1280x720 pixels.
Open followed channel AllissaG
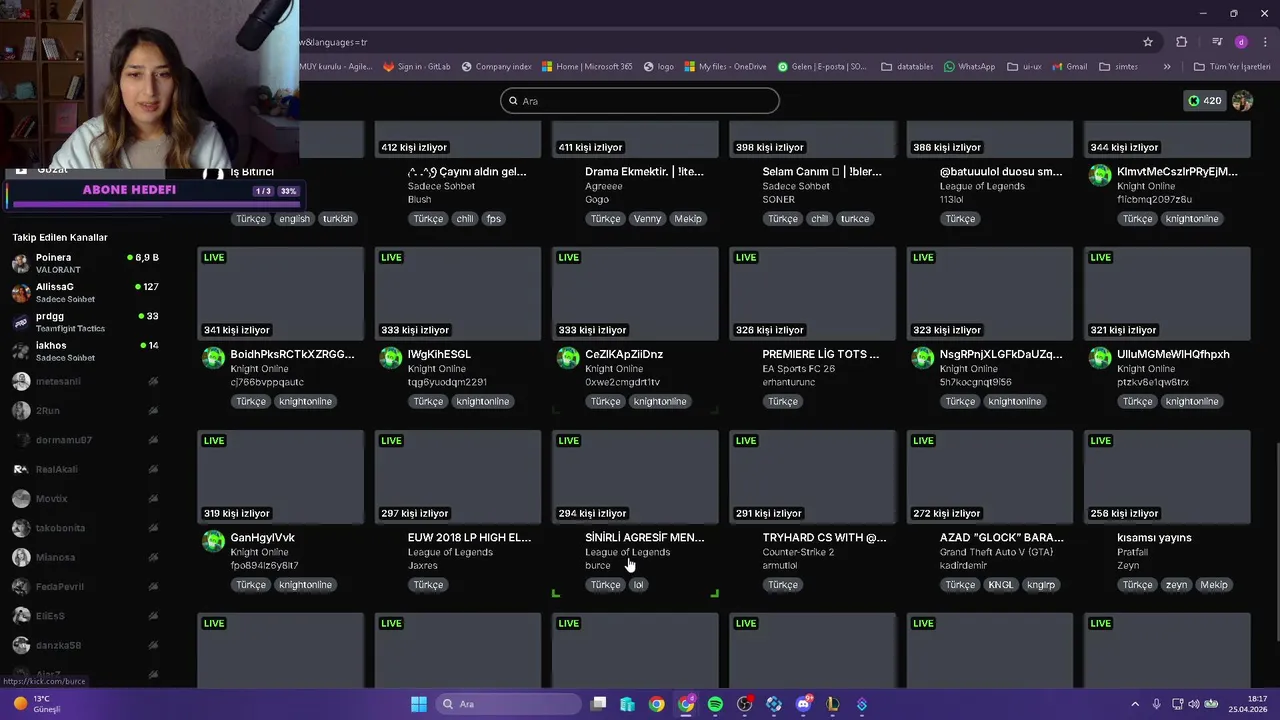tap(85, 292)
